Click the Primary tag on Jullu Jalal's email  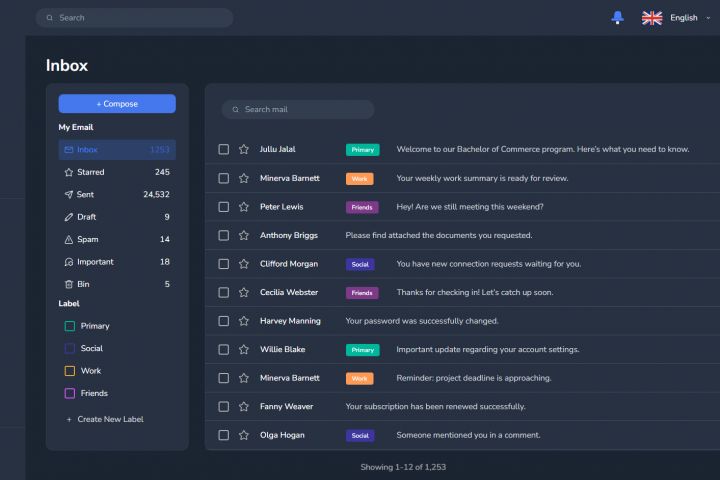pos(363,150)
